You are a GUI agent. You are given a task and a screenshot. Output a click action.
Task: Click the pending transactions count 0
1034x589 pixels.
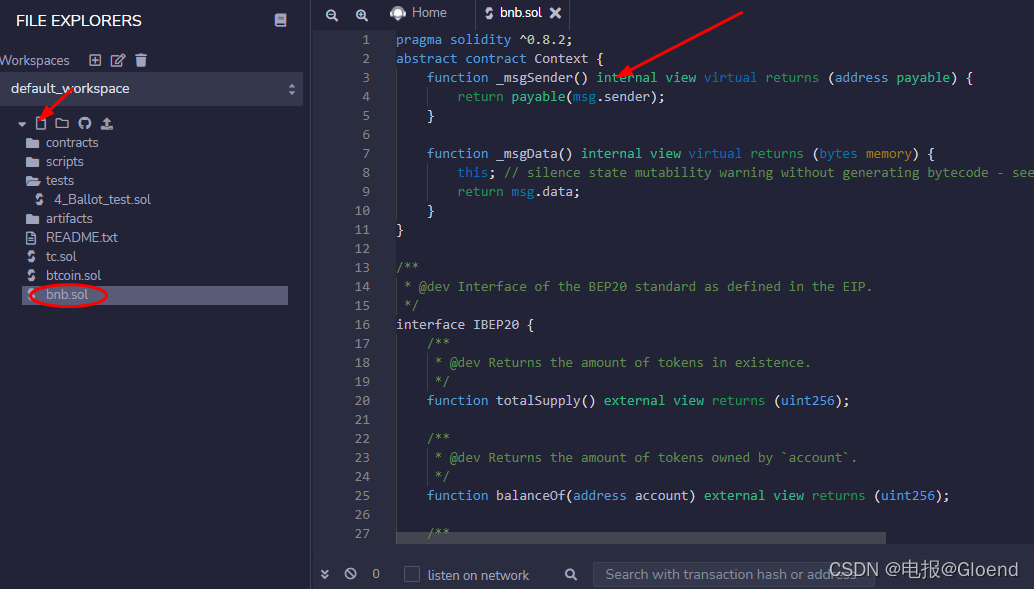tap(376, 574)
